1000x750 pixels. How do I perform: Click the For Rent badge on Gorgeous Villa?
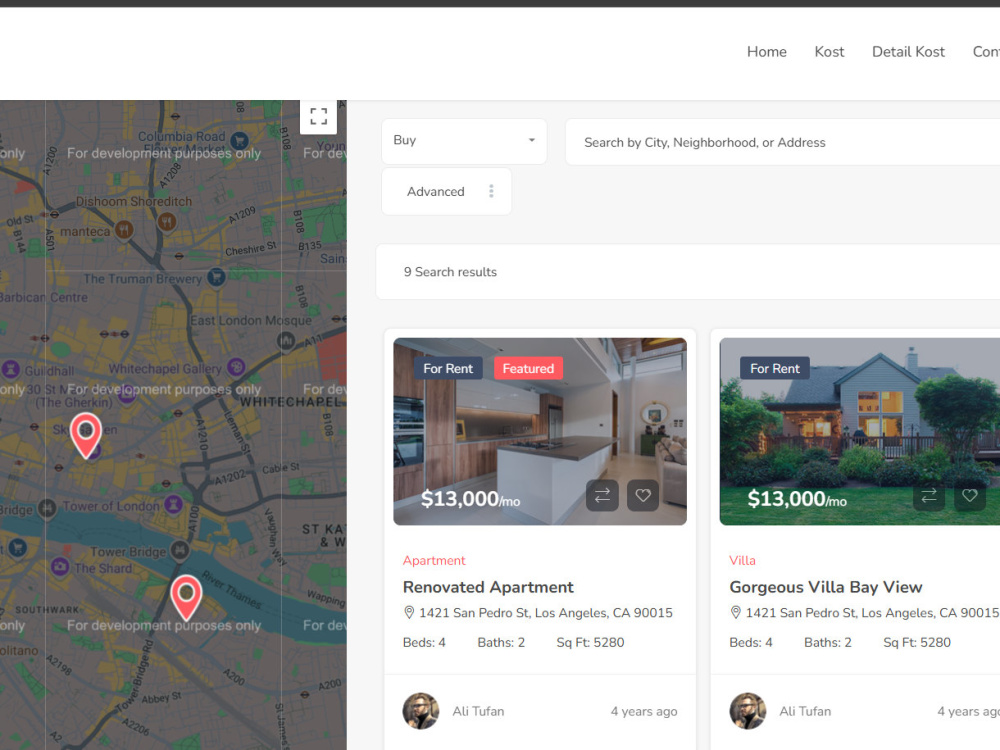point(774,369)
